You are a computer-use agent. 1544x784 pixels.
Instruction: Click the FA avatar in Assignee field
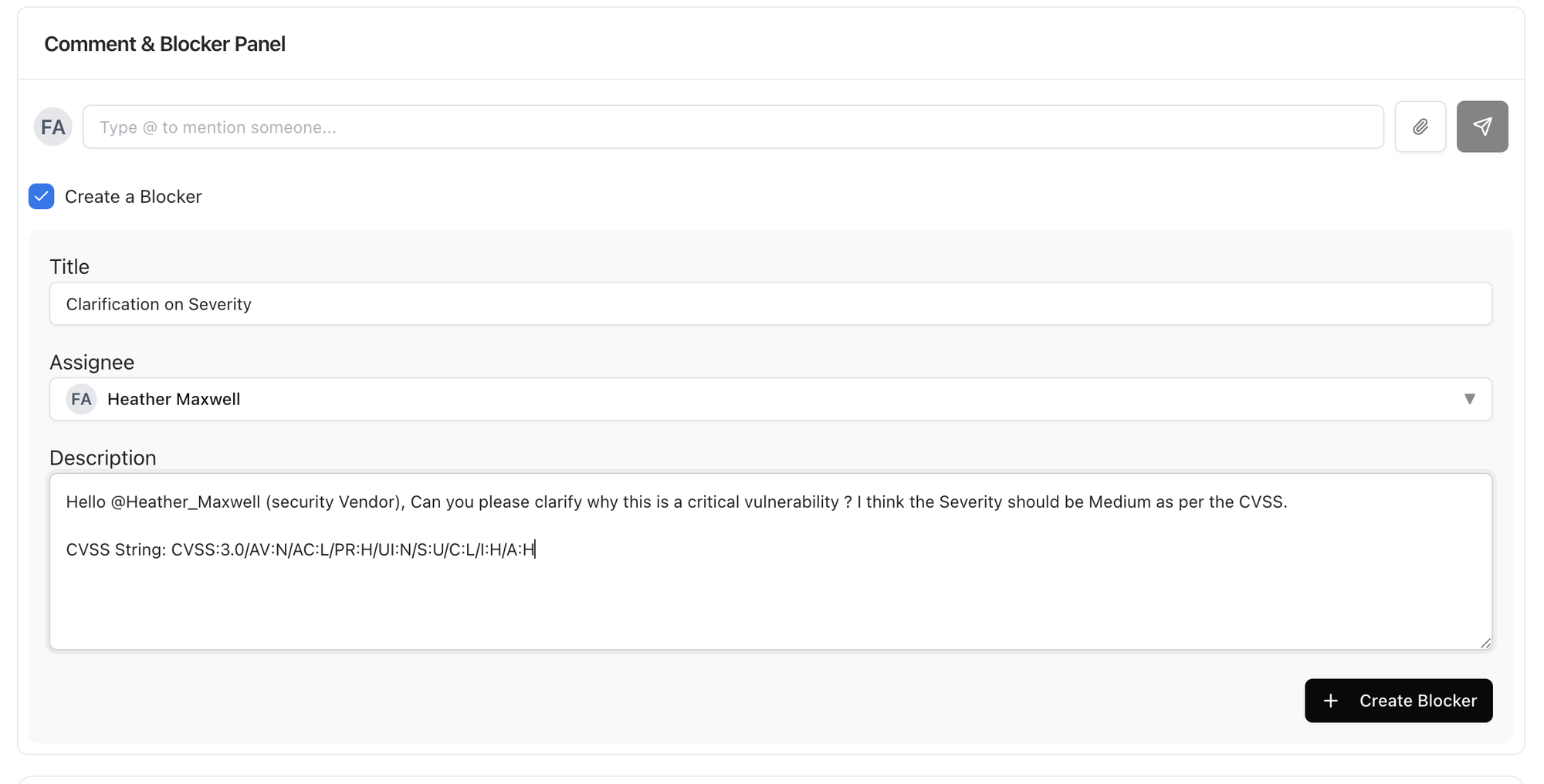click(81, 399)
